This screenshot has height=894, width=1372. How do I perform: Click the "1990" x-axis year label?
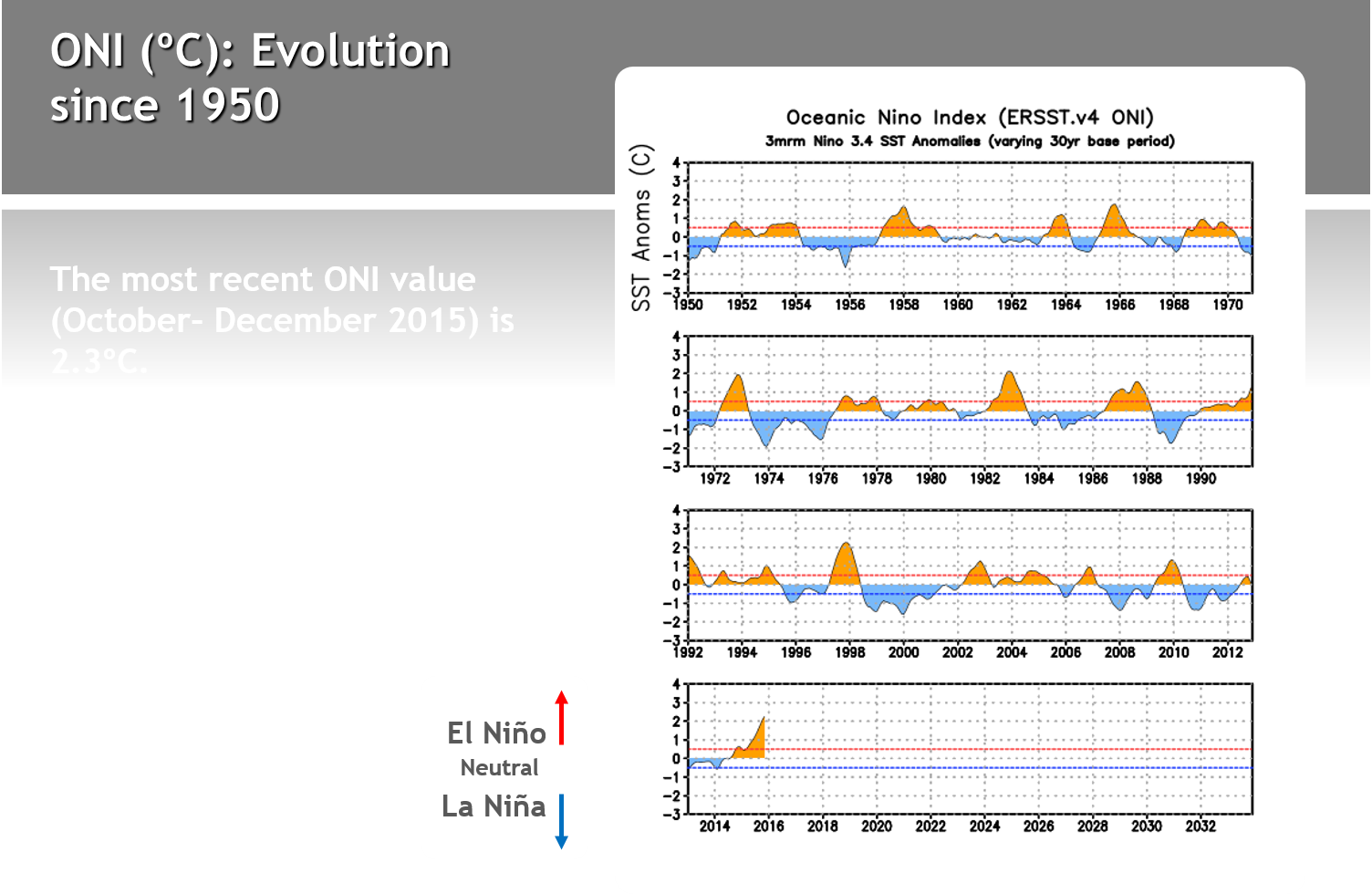[1200, 478]
